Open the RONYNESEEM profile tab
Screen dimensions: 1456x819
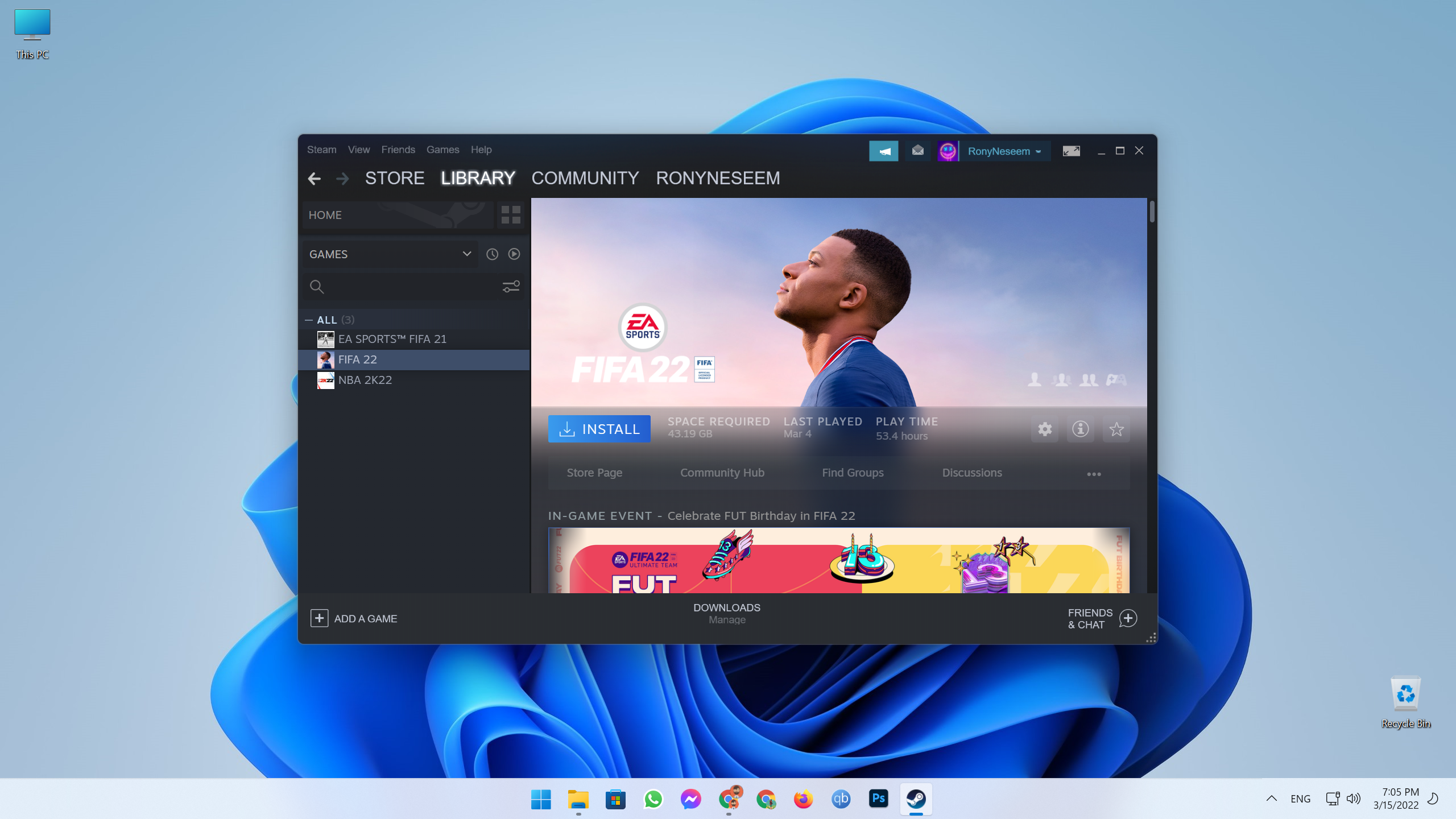pyautogui.click(x=718, y=179)
